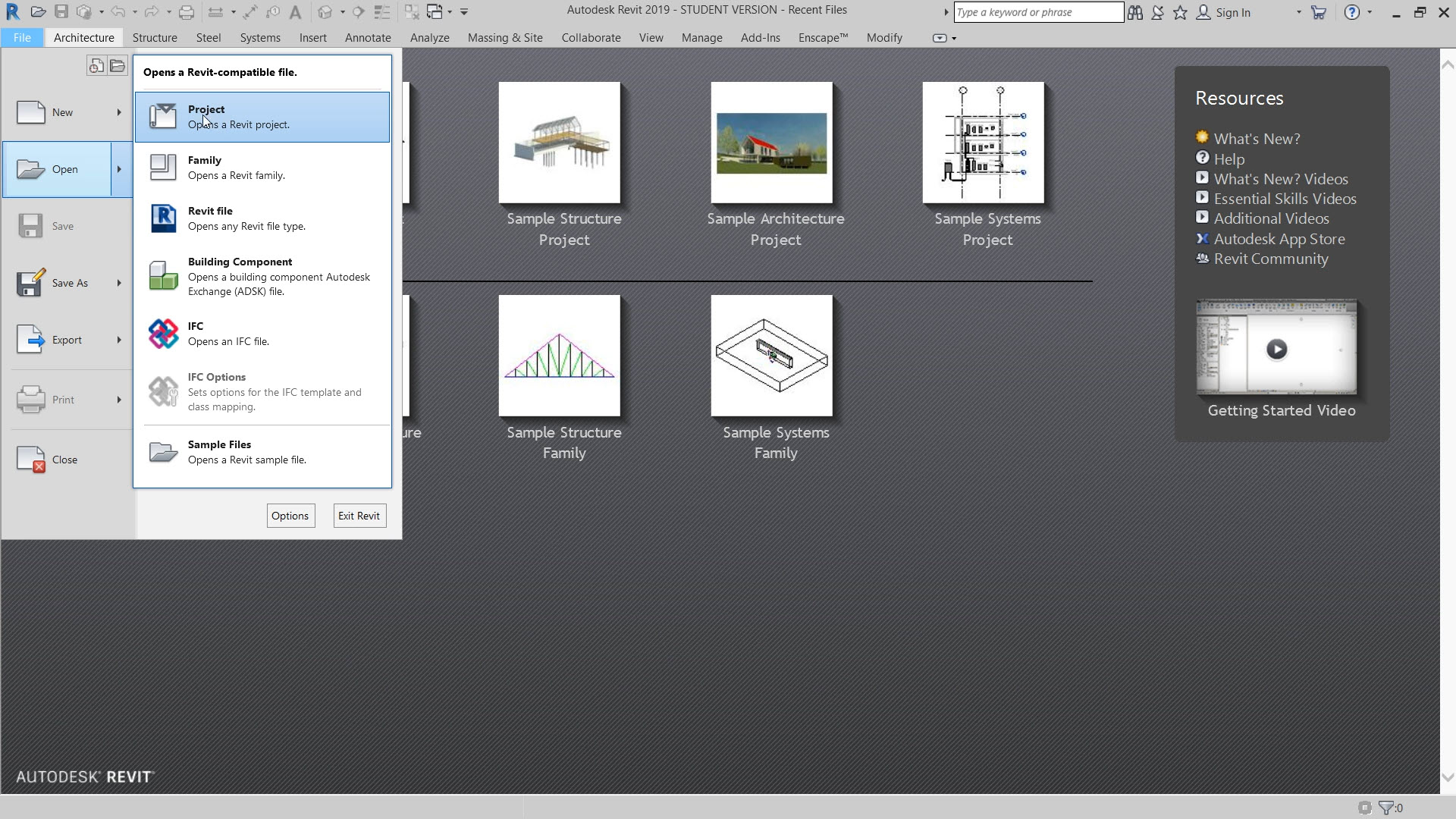The image size is (1456, 819).
Task: Select IFC in Open submenu
Action: (262, 334)
